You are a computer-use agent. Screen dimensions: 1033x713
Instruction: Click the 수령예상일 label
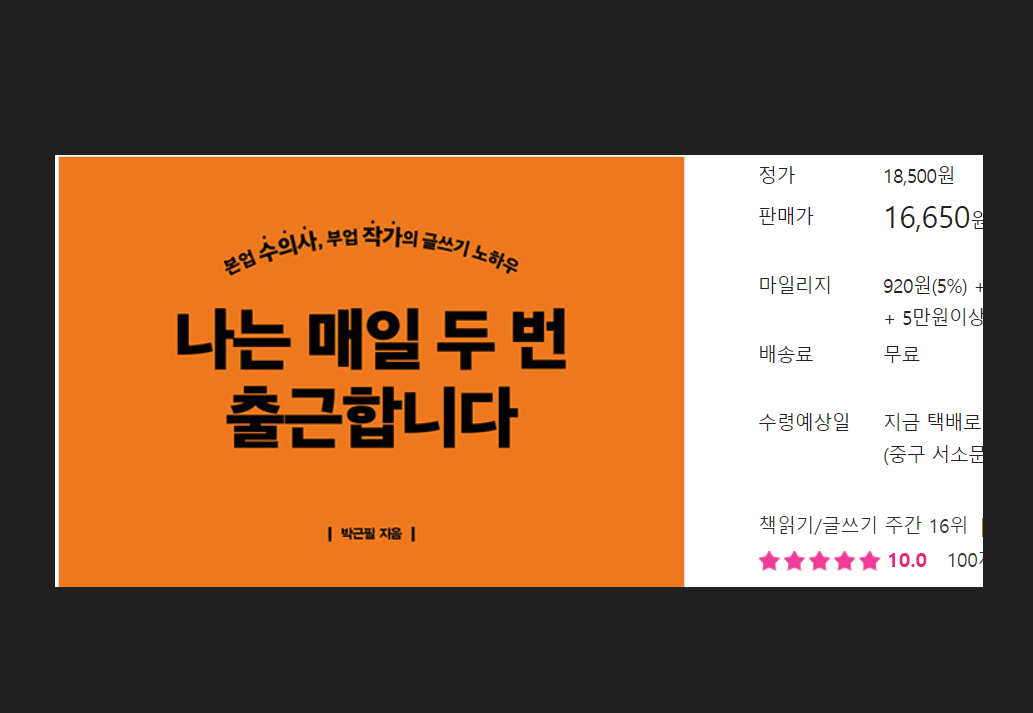804,422
